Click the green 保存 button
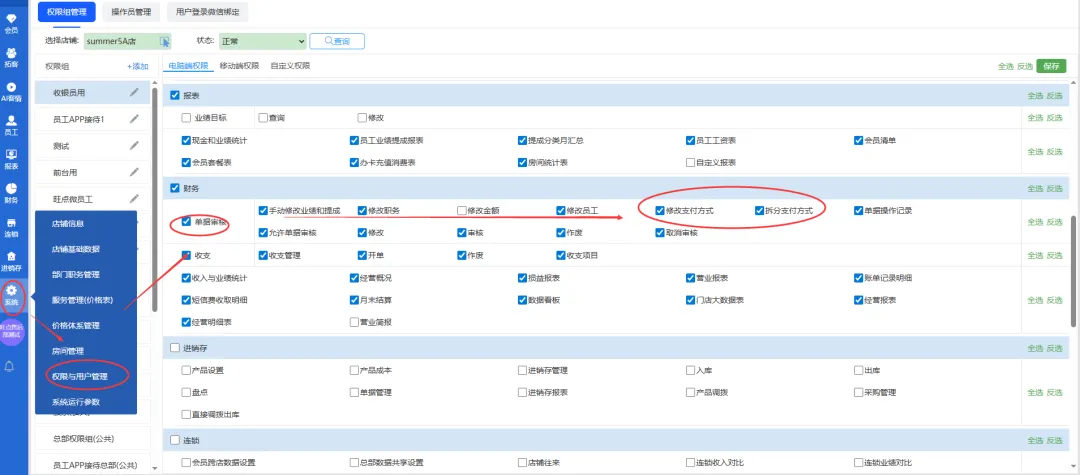The height and width of the screenshot is (475, 1080). (x=1051, y=66)
